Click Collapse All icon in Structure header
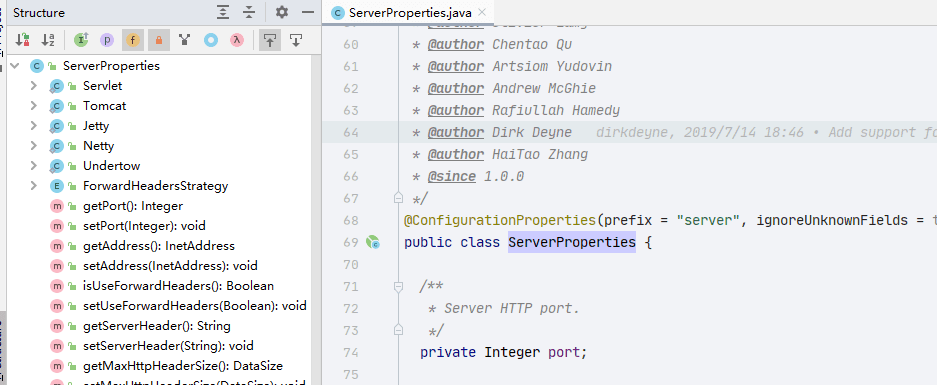Screen dimensions: 937x385 pos(249,13)
